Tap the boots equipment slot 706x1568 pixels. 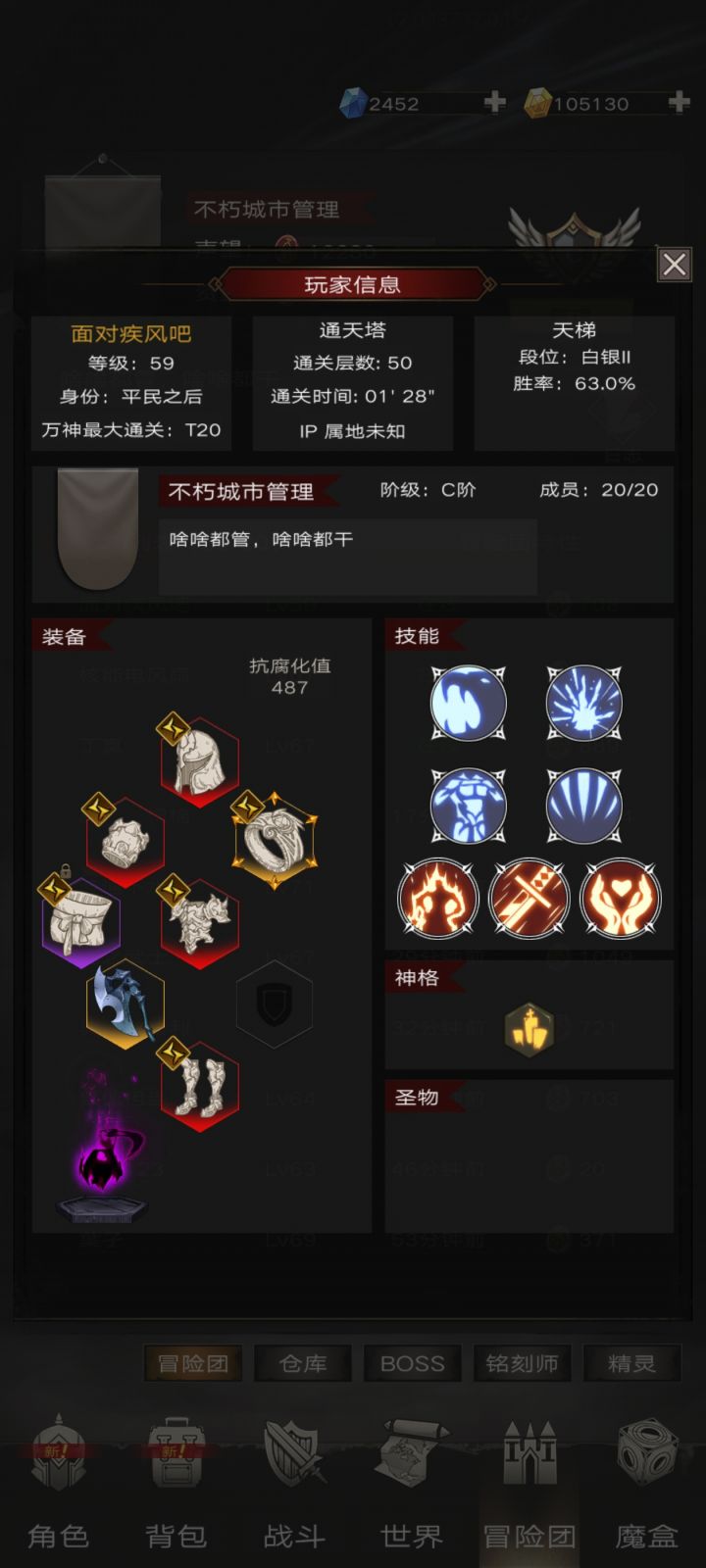coord(200,1086)
